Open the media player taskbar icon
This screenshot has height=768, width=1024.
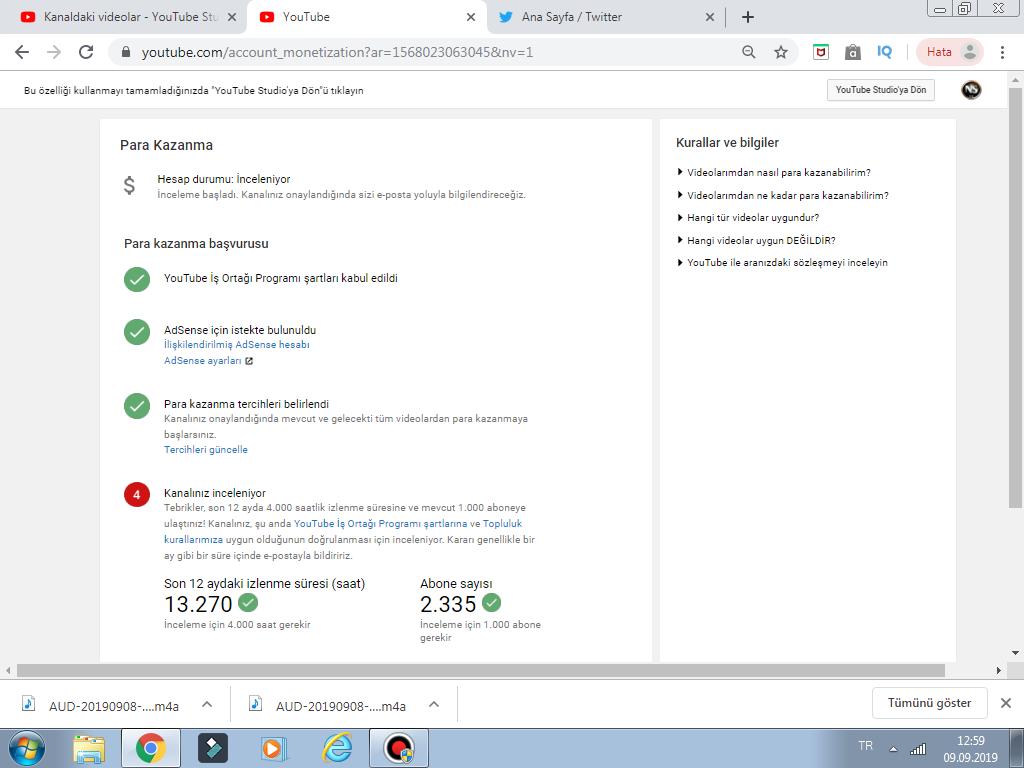[274, 748]
